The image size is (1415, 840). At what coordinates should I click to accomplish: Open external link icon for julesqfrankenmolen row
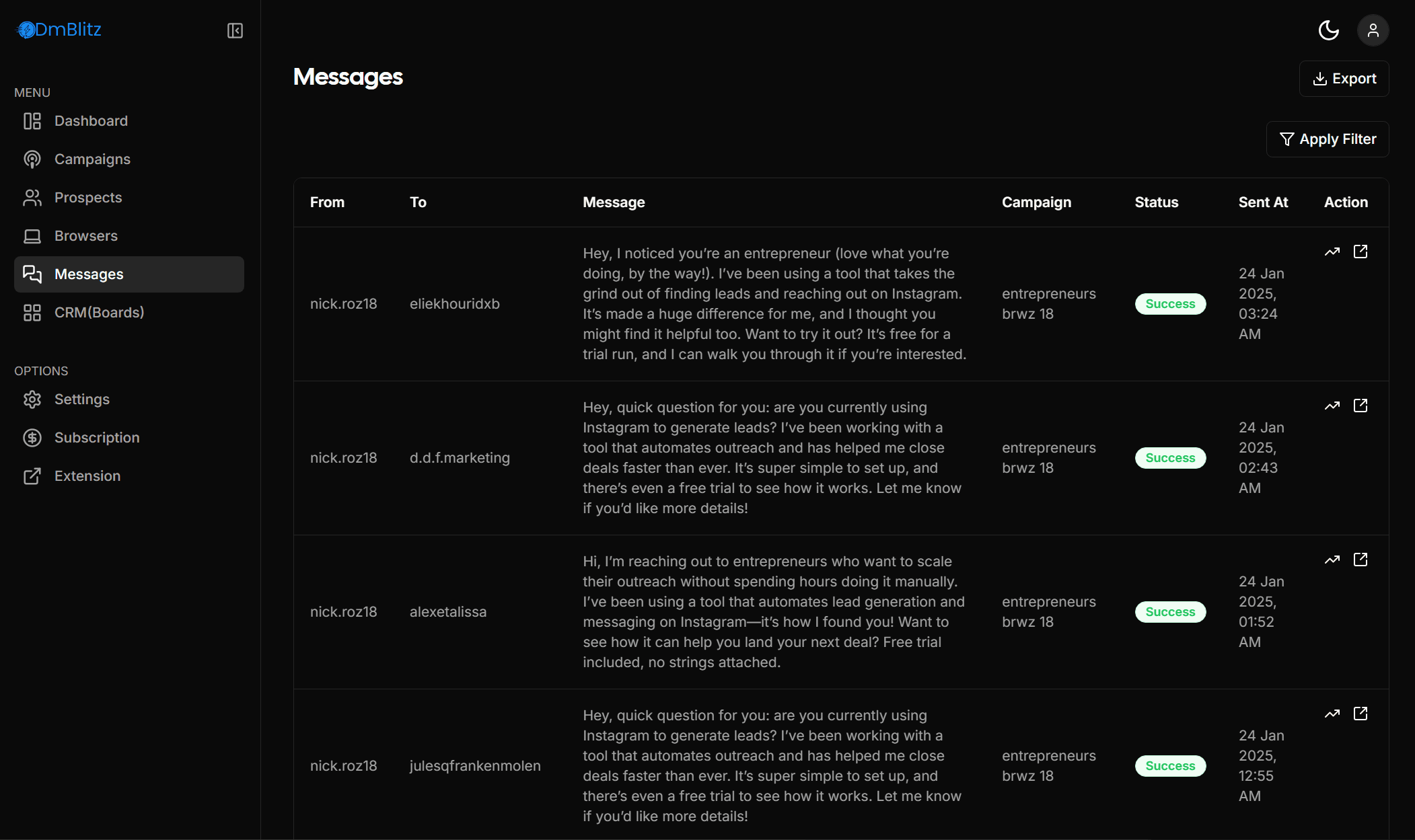[1360, 714]
